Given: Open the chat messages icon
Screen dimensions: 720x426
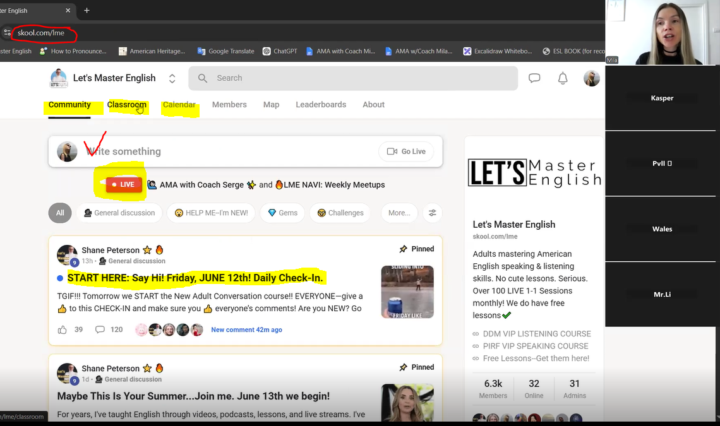Looking at the screenshot, I should coord(534,78).
